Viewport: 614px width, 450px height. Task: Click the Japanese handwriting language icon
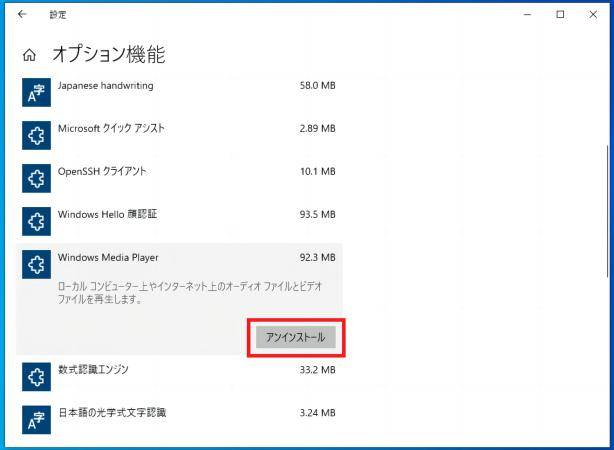pos(36,92)
